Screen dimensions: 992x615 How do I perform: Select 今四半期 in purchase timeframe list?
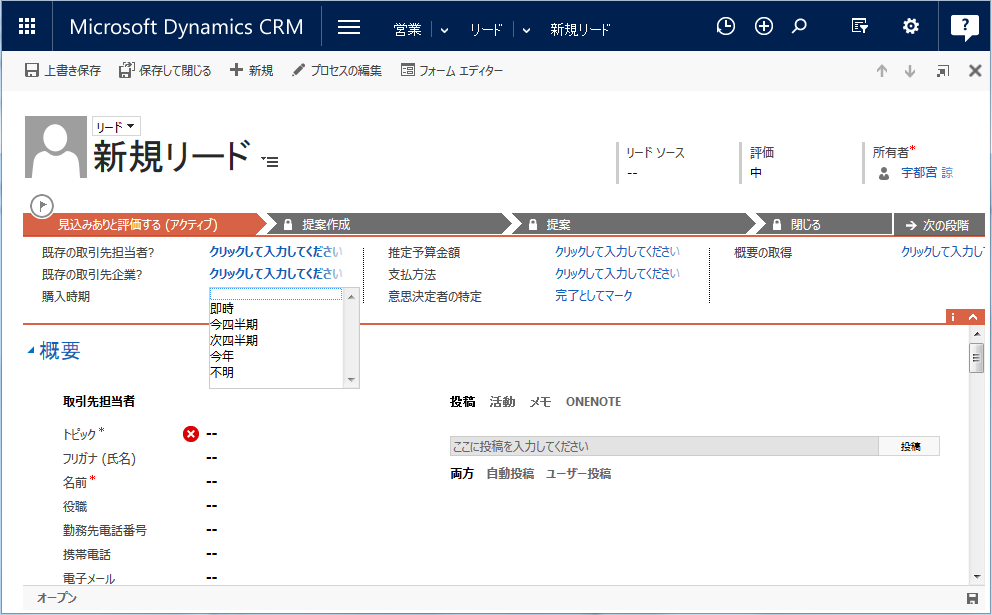(x=233, y=325)
